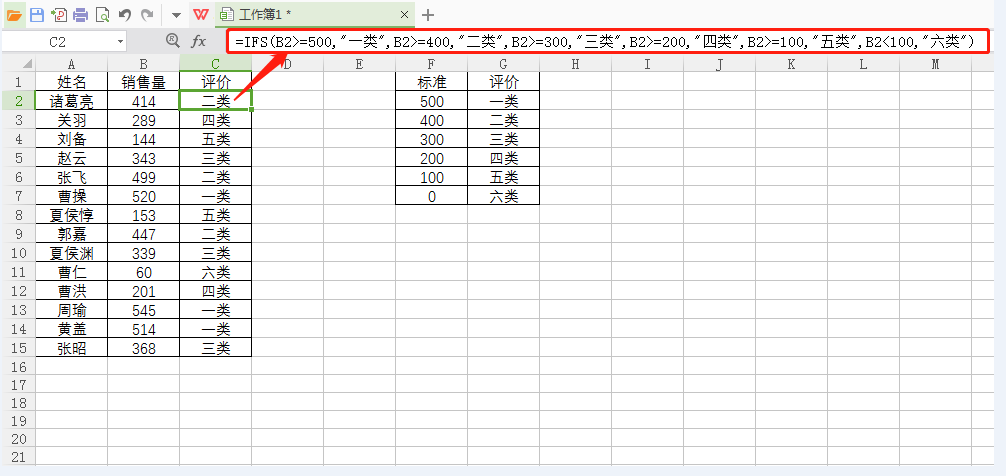Click the Name Box showing C2
This screenshot has width=1006, height=476.
tap(58, 42)
